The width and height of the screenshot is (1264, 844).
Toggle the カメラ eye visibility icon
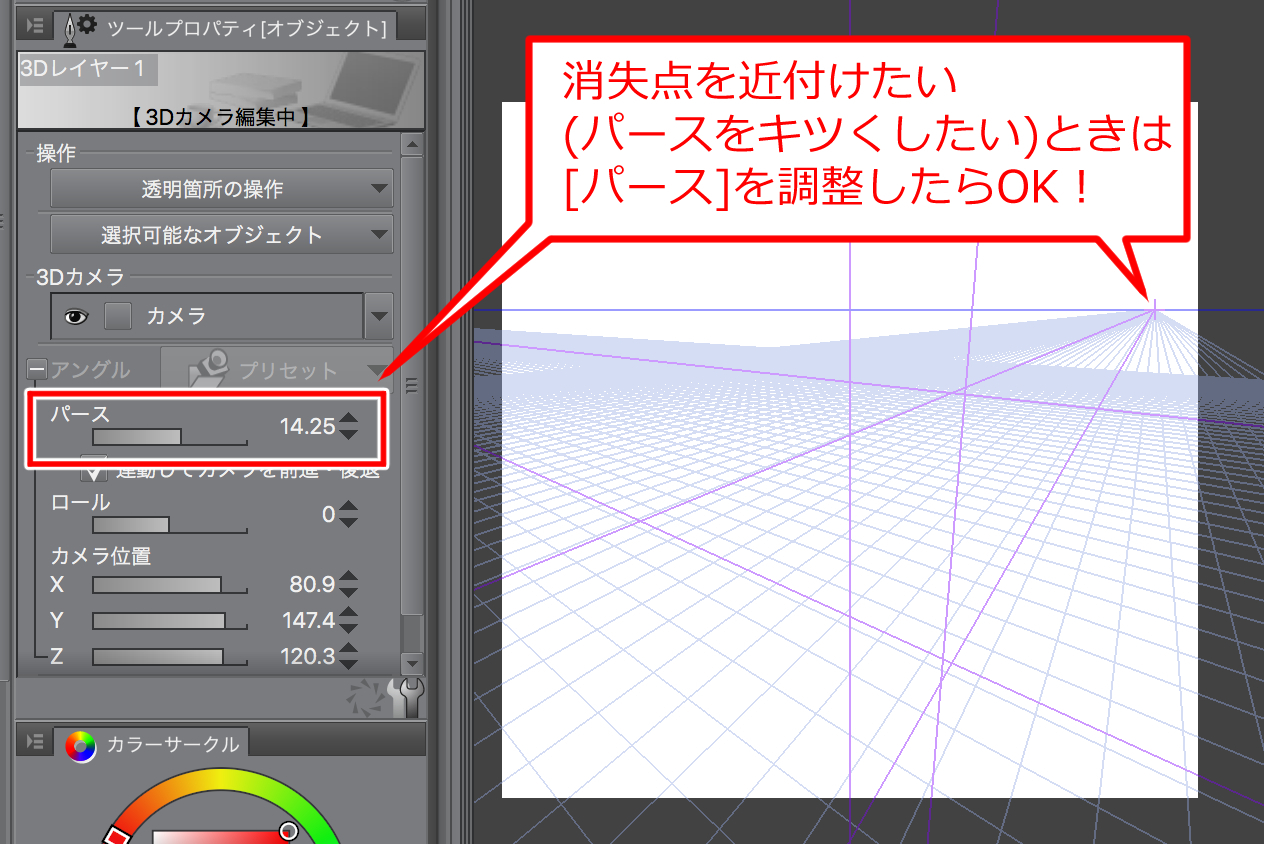[76, 317]
